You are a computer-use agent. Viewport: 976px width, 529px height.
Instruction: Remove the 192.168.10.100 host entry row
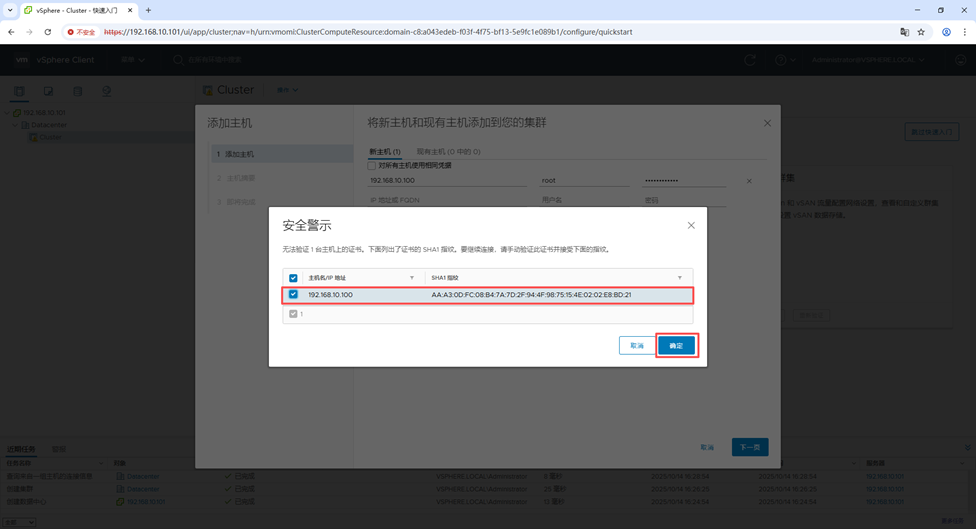[749, 181]
